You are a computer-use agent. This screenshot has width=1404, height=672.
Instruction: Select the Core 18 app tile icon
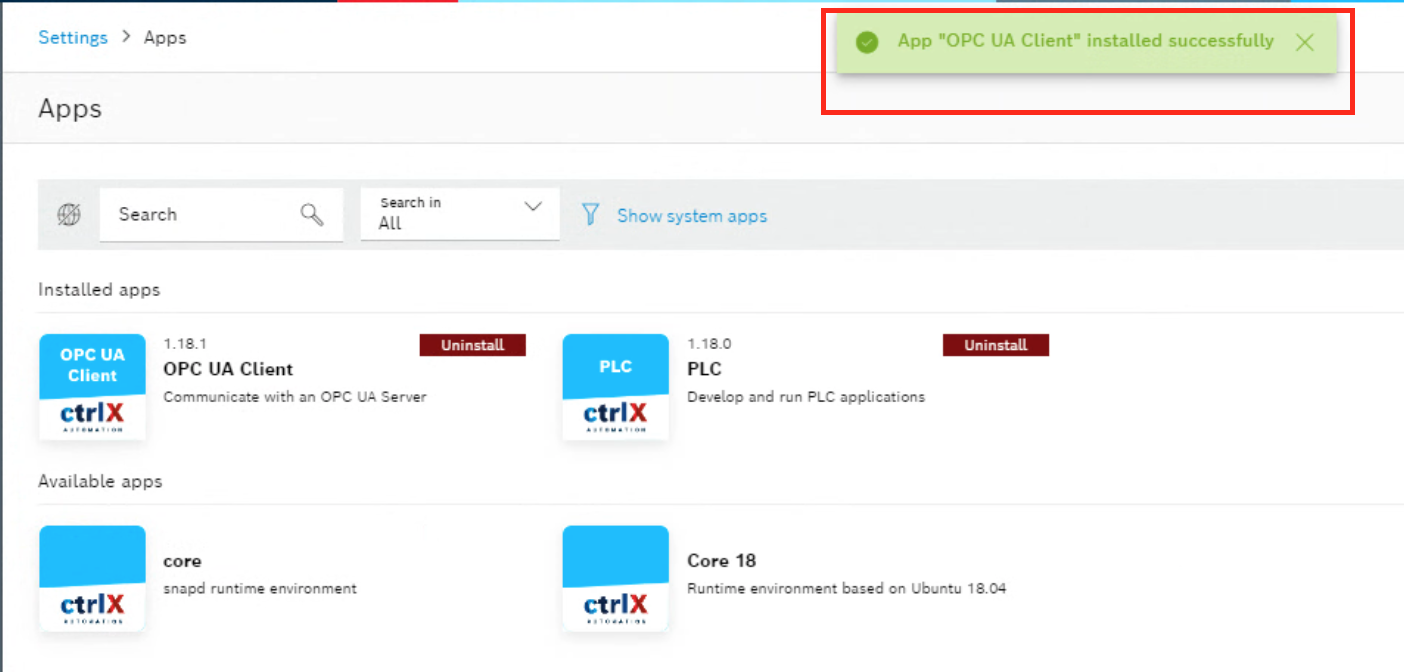[x=615, y=579]
